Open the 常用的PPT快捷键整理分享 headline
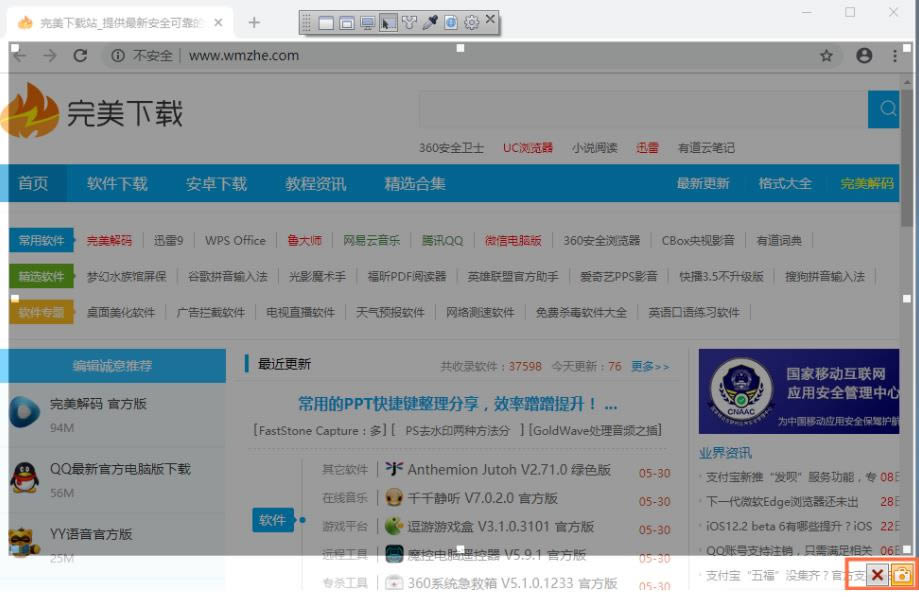919x597 pixels. click(457, 404)
